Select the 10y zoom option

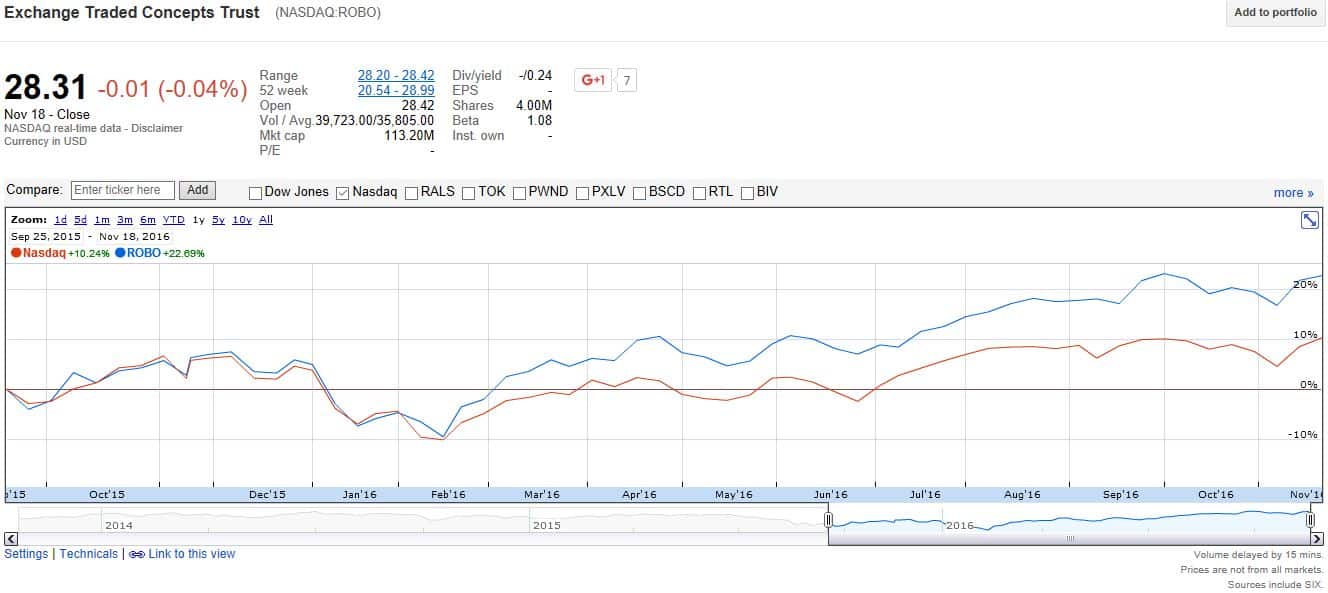click(x=242, y=220)
